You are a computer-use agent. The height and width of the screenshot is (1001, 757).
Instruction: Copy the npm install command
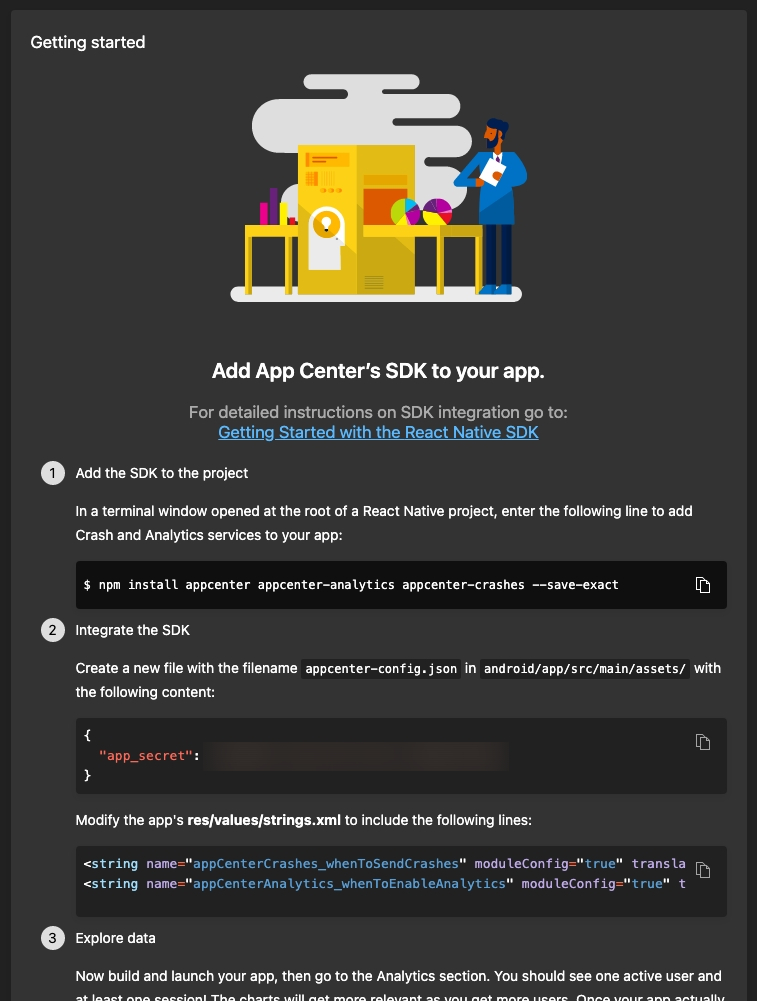pyautogui.click(x=703, y=585)
